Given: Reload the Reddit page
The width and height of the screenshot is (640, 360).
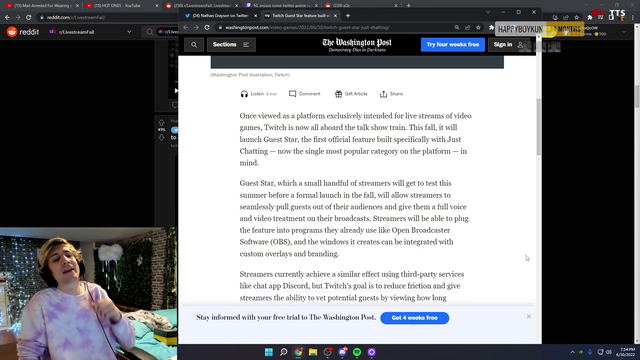Looking at the screenshot, I should pos(29,18).
